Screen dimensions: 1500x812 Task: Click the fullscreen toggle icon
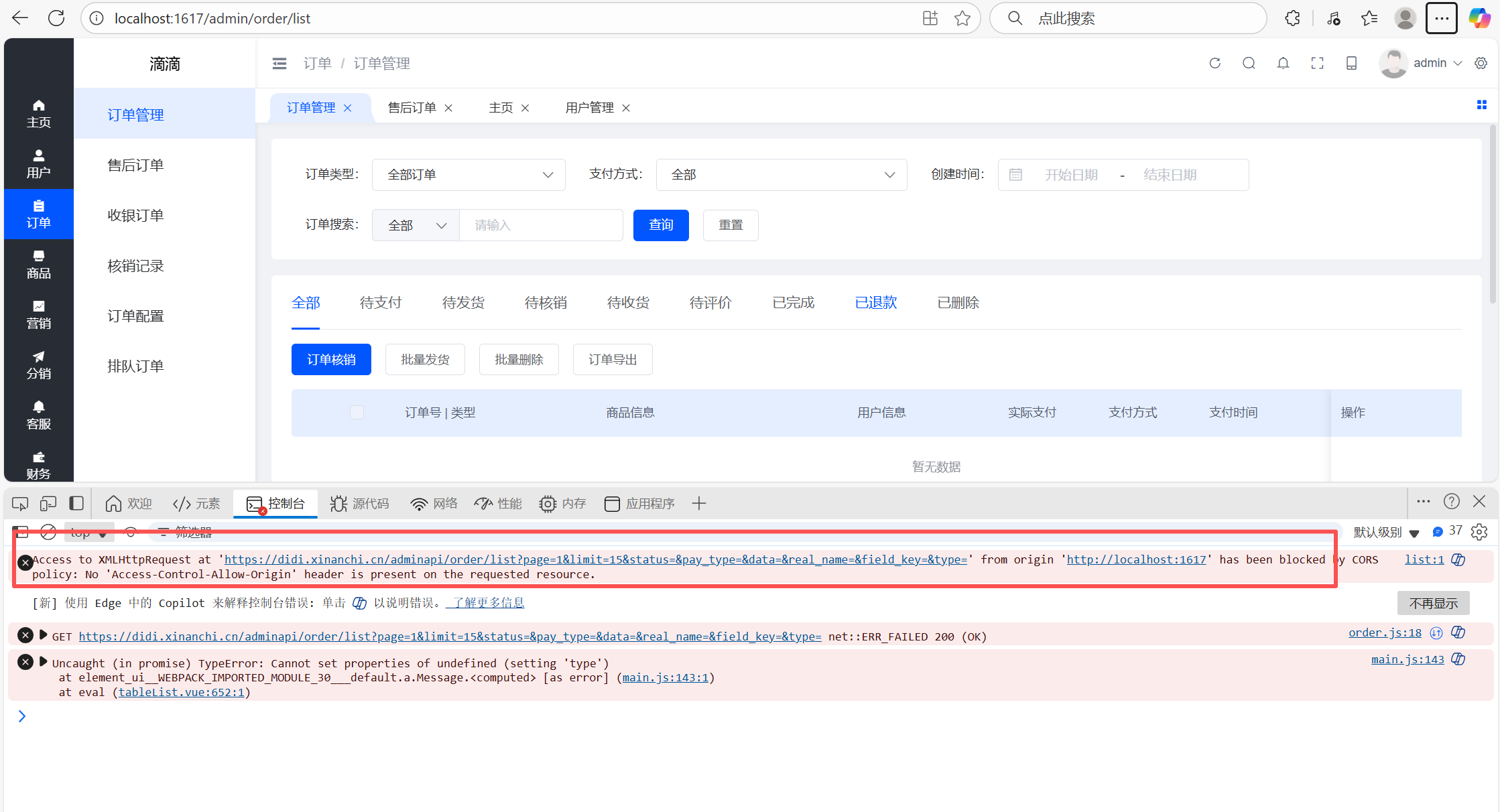click(1317, 63)
